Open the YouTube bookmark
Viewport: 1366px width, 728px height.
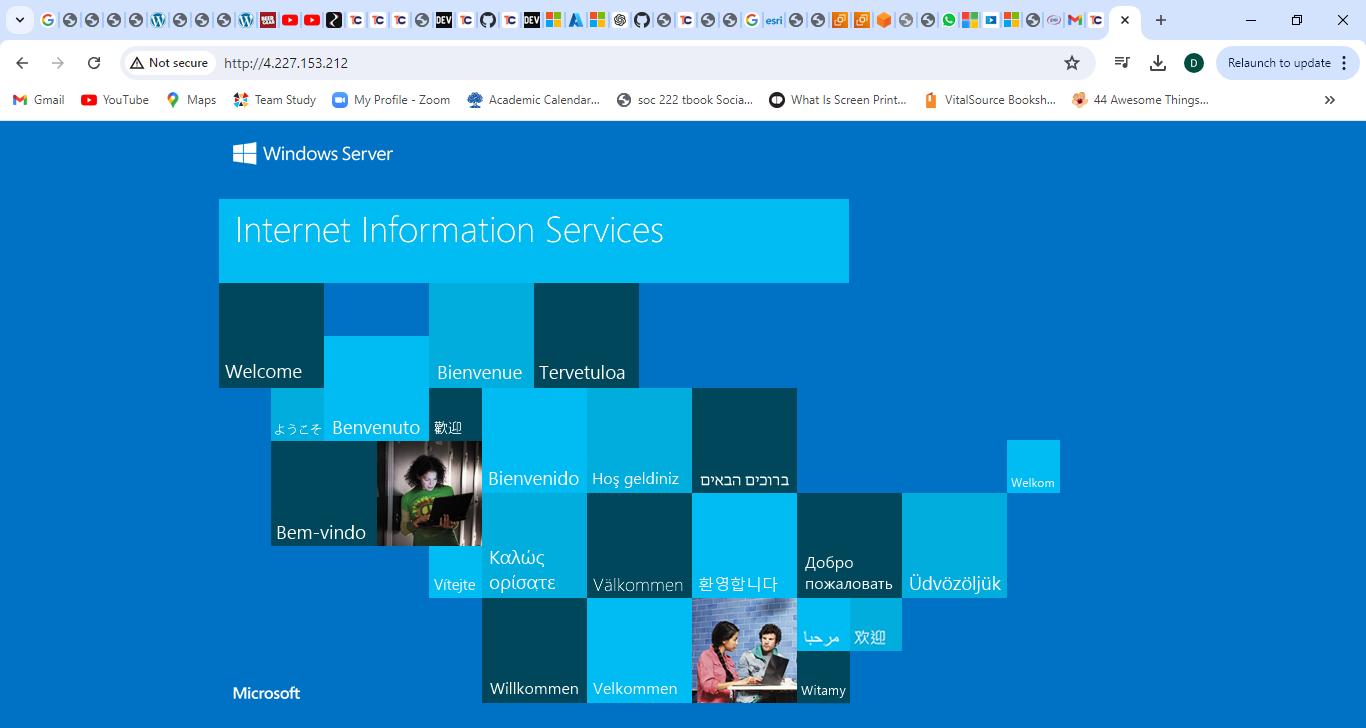115,100
